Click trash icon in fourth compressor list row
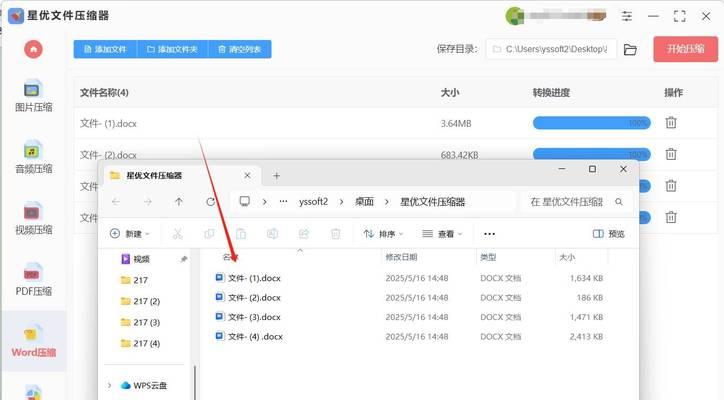 click(671, 217)
